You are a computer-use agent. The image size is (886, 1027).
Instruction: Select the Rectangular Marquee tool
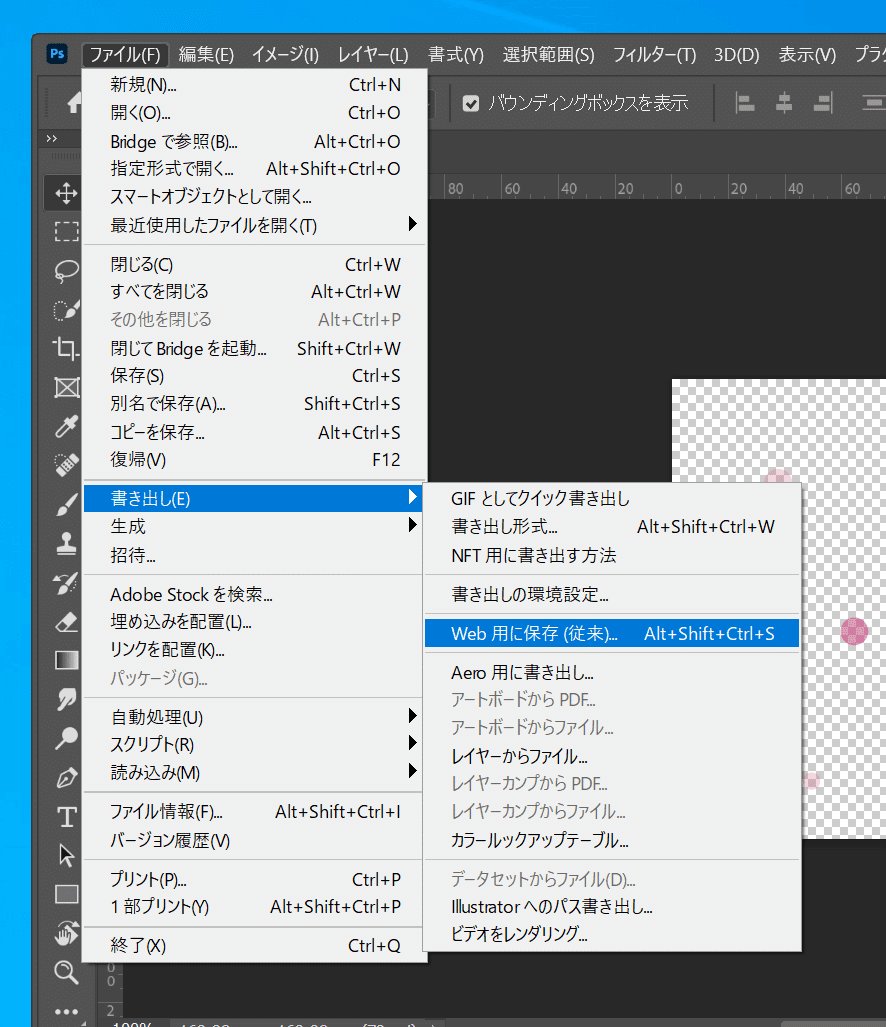[x=65, y=229]
